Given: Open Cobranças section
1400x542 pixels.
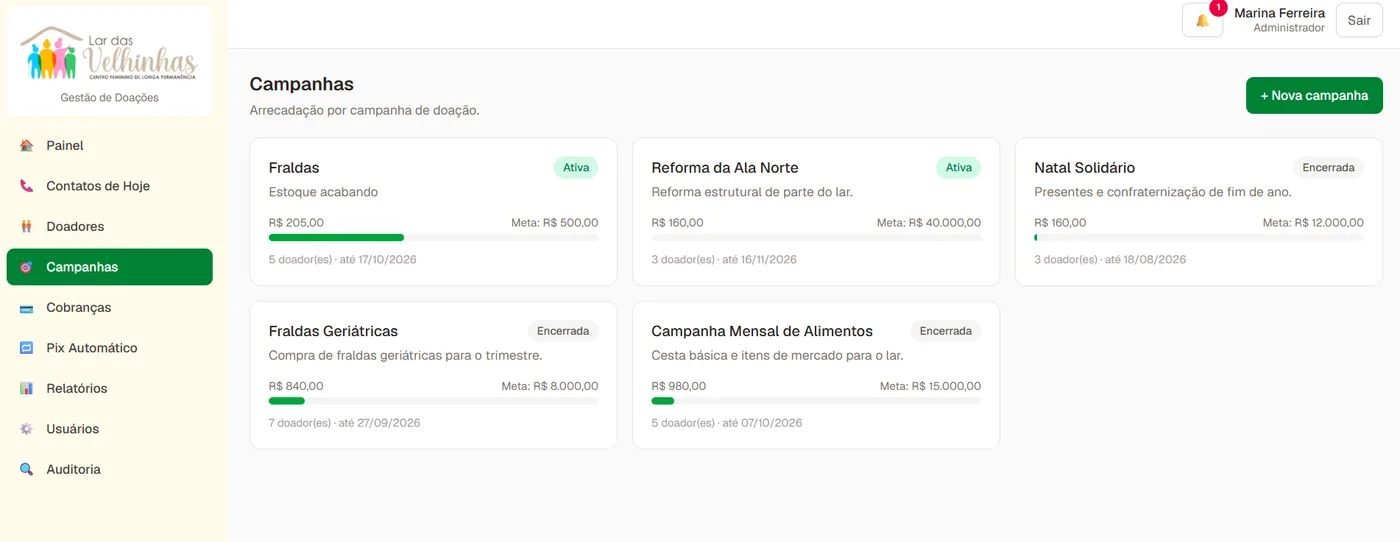Looking at the screenshot, I should (x=109, y=308).
